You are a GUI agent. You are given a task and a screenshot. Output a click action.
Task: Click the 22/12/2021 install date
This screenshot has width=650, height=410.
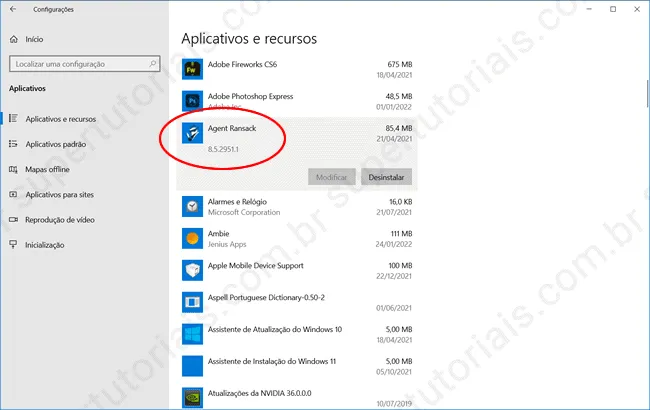click(x=394, y=276)
